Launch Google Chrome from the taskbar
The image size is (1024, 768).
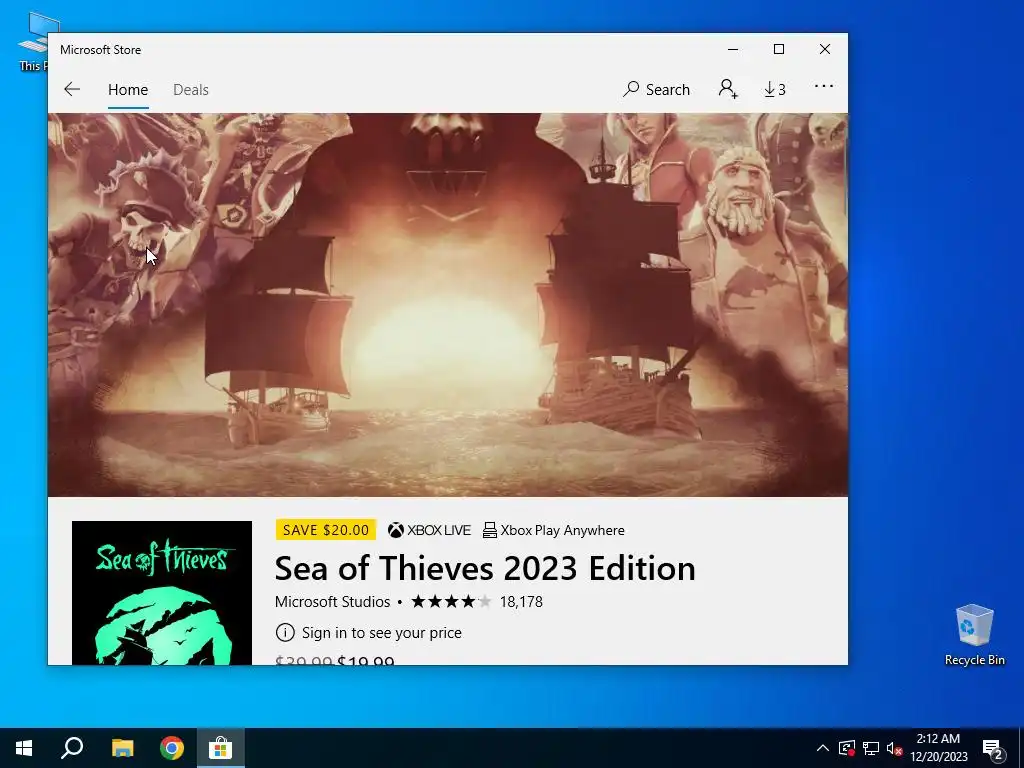pyautogui.click(x=172, y=748)
